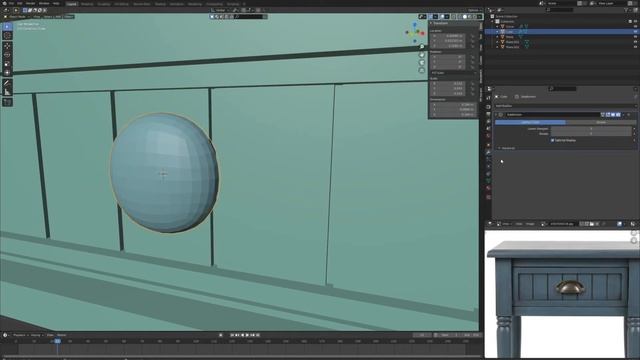Open the viewport shading options dropdown arrow
This screenshot has width=640, height=360.
[480, 16]
